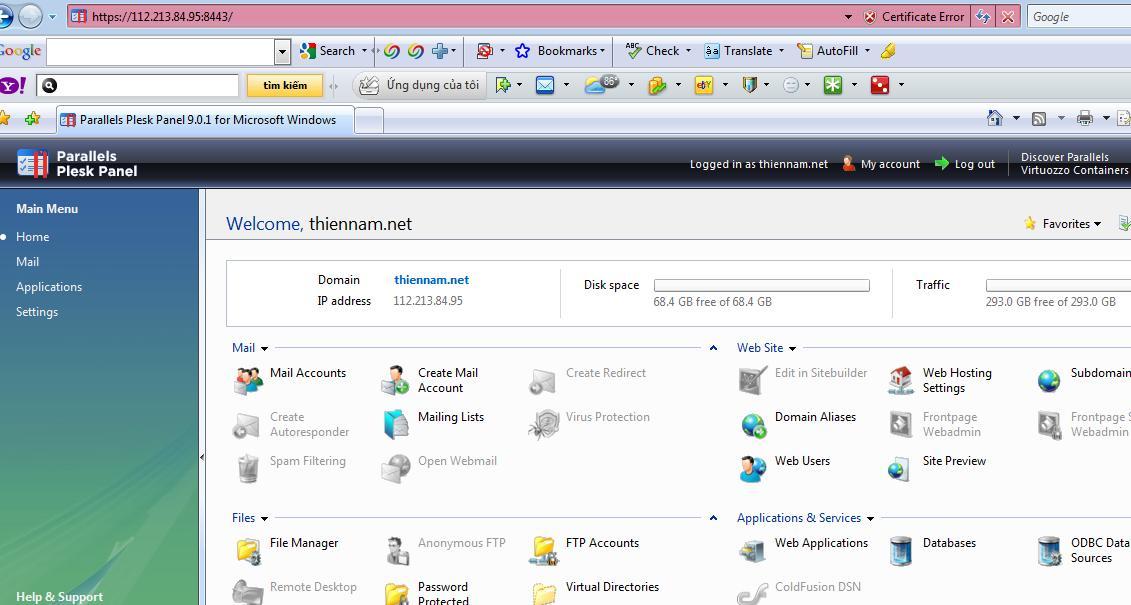Click the Parallels Plesk Panel logo
The image size is (1131, 605).
point(77,164)
